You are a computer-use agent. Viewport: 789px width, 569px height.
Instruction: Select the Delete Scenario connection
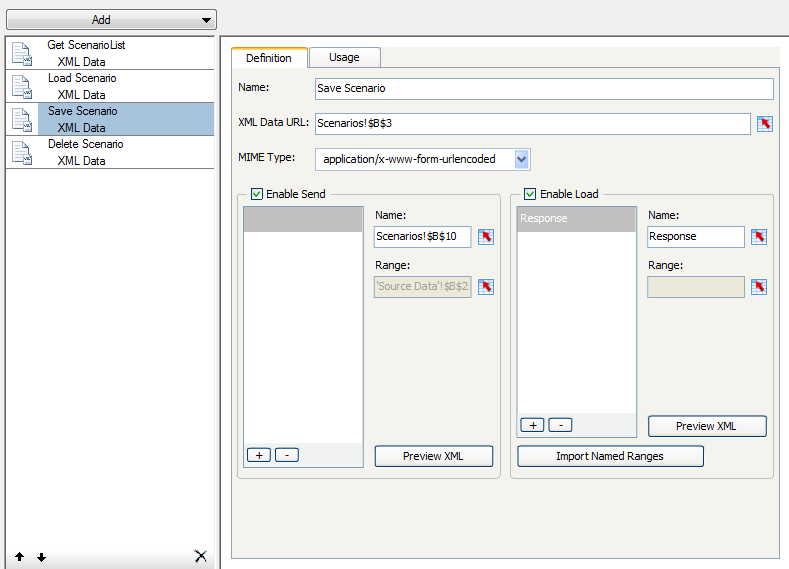click(110, 152)
